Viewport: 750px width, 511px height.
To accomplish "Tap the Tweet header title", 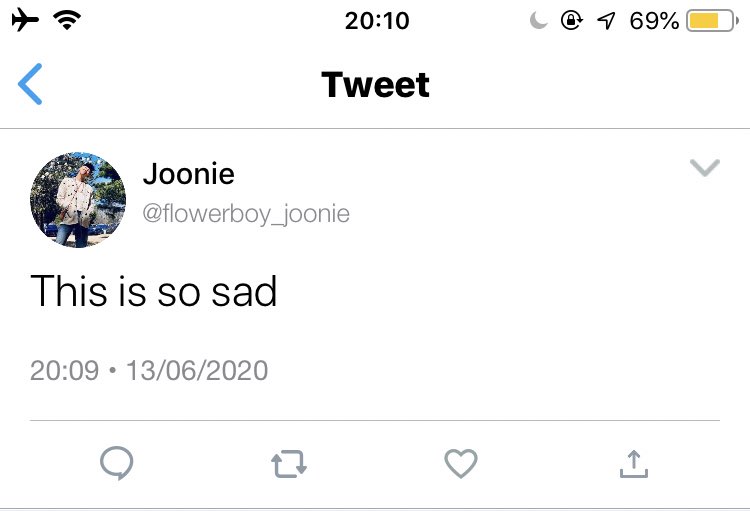I will click(375, 84).
